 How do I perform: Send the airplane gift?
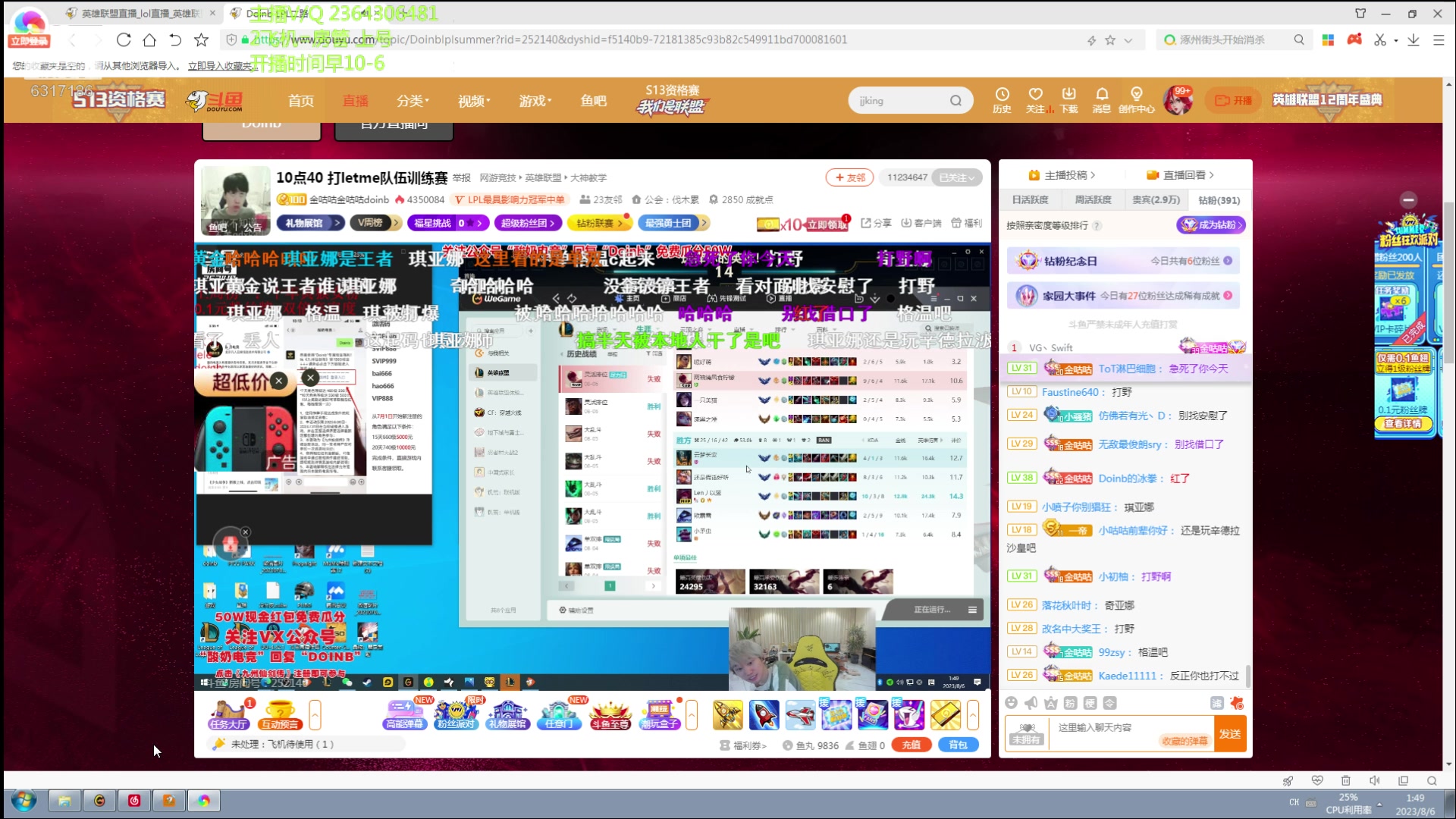(800, 715)
